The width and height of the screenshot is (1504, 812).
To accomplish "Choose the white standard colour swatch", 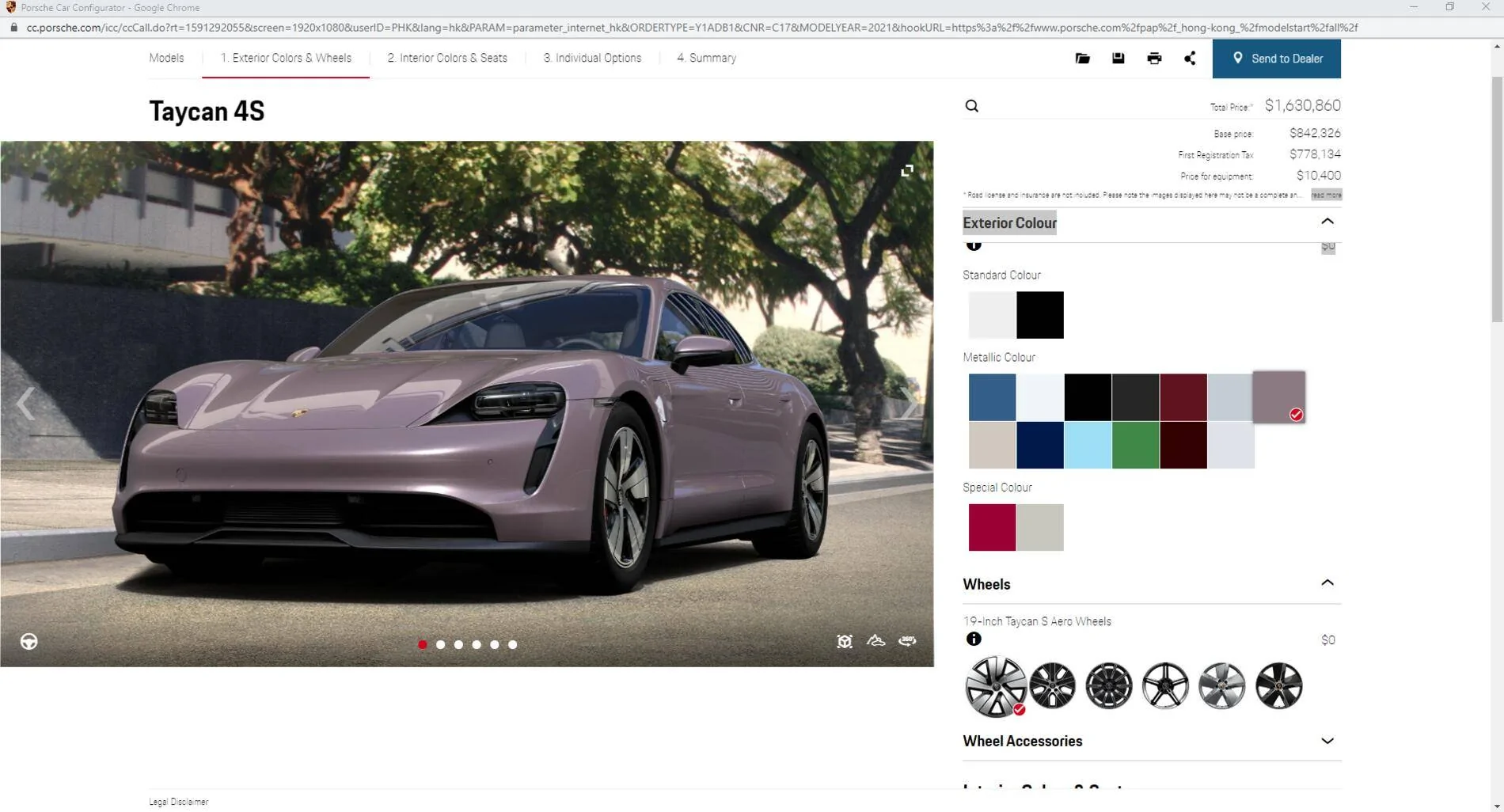I will 992,315.
